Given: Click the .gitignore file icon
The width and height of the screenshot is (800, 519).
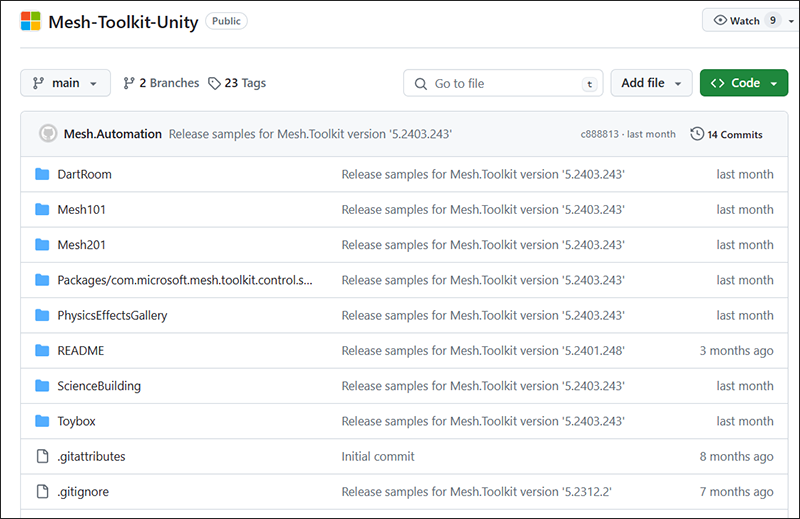Looking at the screenshot, I should tap(42, 491).
